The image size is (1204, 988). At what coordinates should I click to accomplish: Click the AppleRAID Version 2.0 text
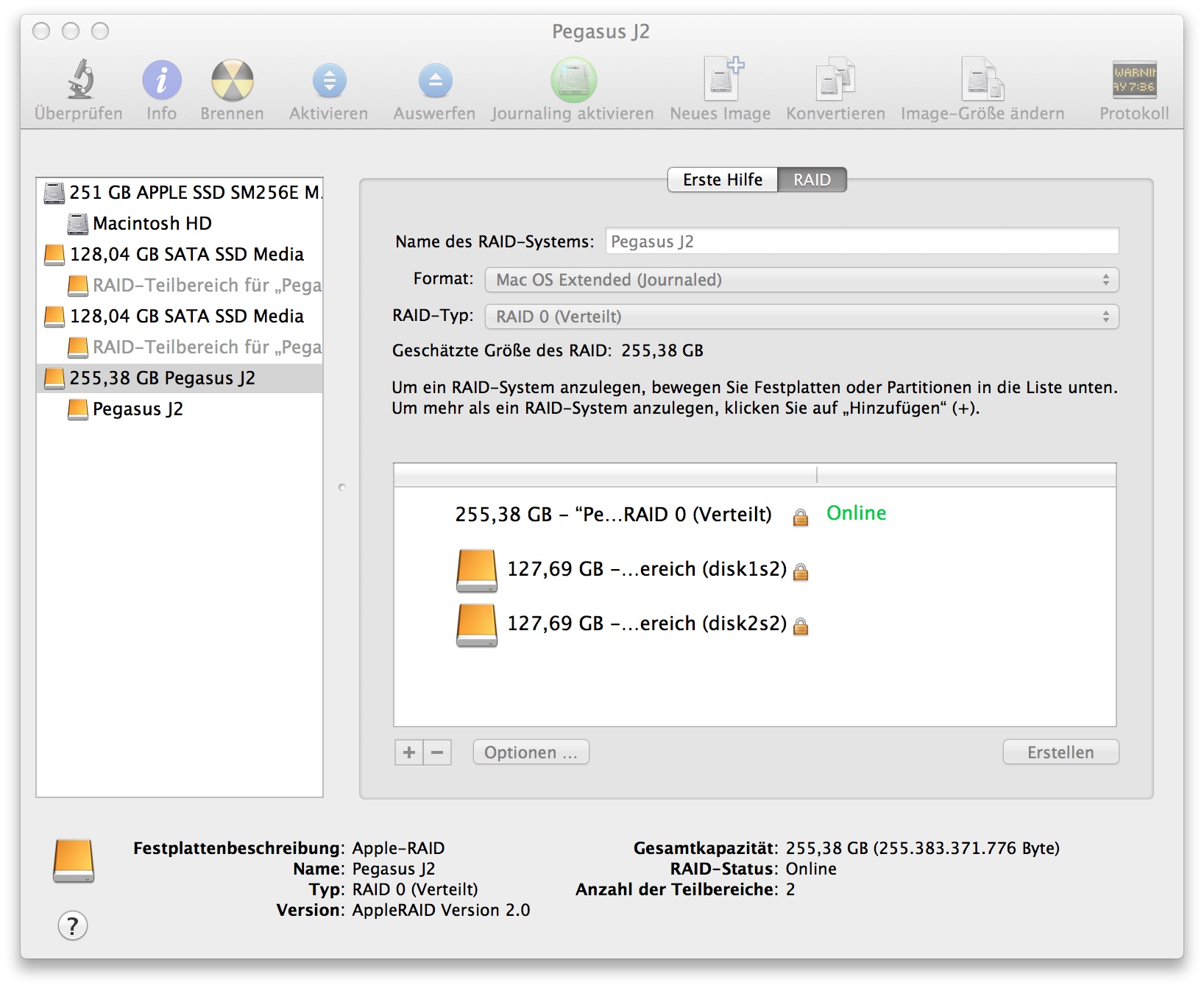coord(441,910)
